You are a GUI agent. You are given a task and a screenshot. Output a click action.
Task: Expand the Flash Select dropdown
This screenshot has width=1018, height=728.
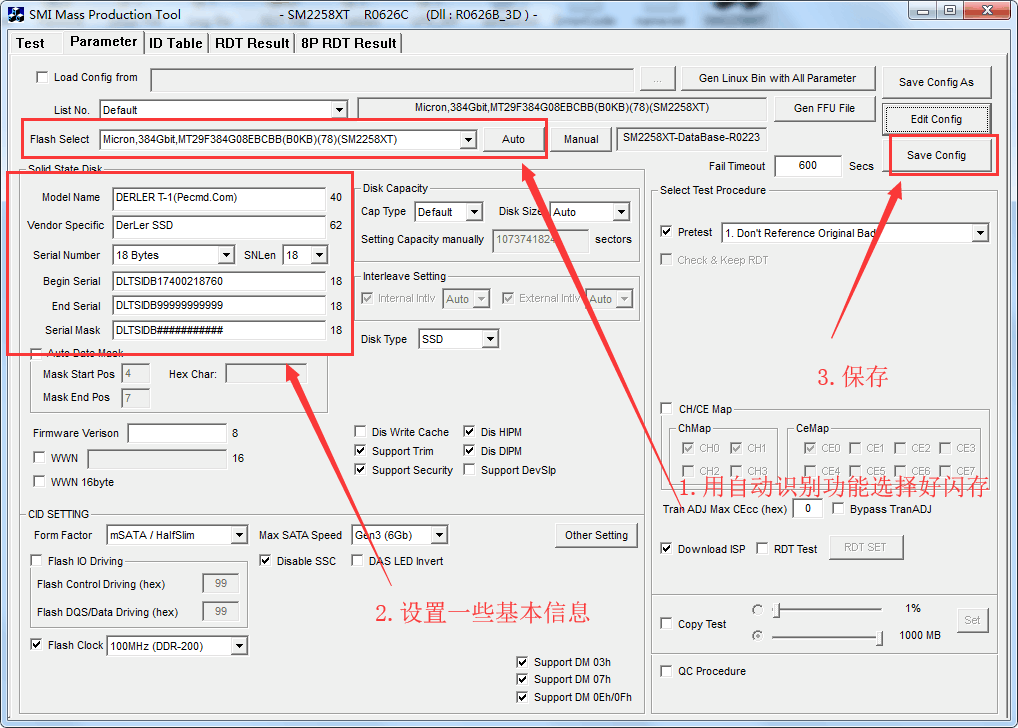pos(467,140)
